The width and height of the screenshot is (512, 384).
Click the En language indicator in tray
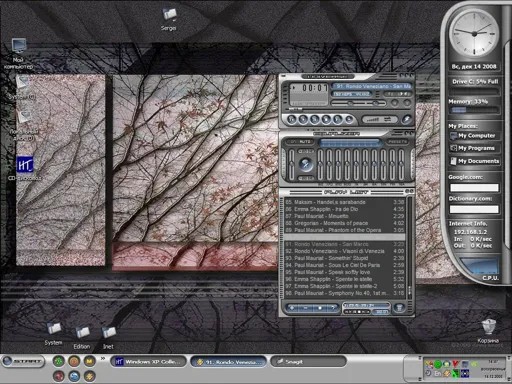[438, 374]
